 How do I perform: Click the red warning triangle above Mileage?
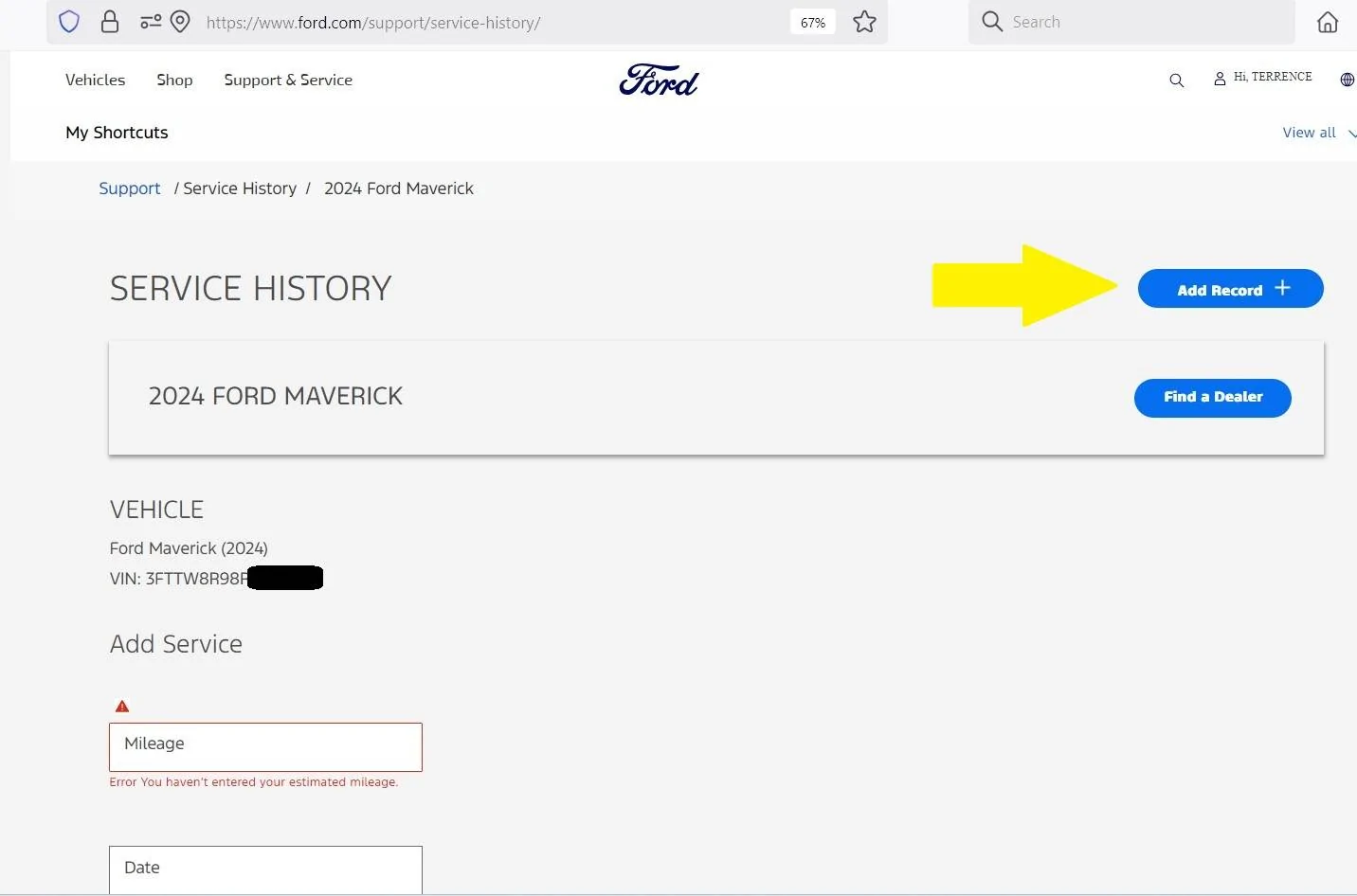122,706
